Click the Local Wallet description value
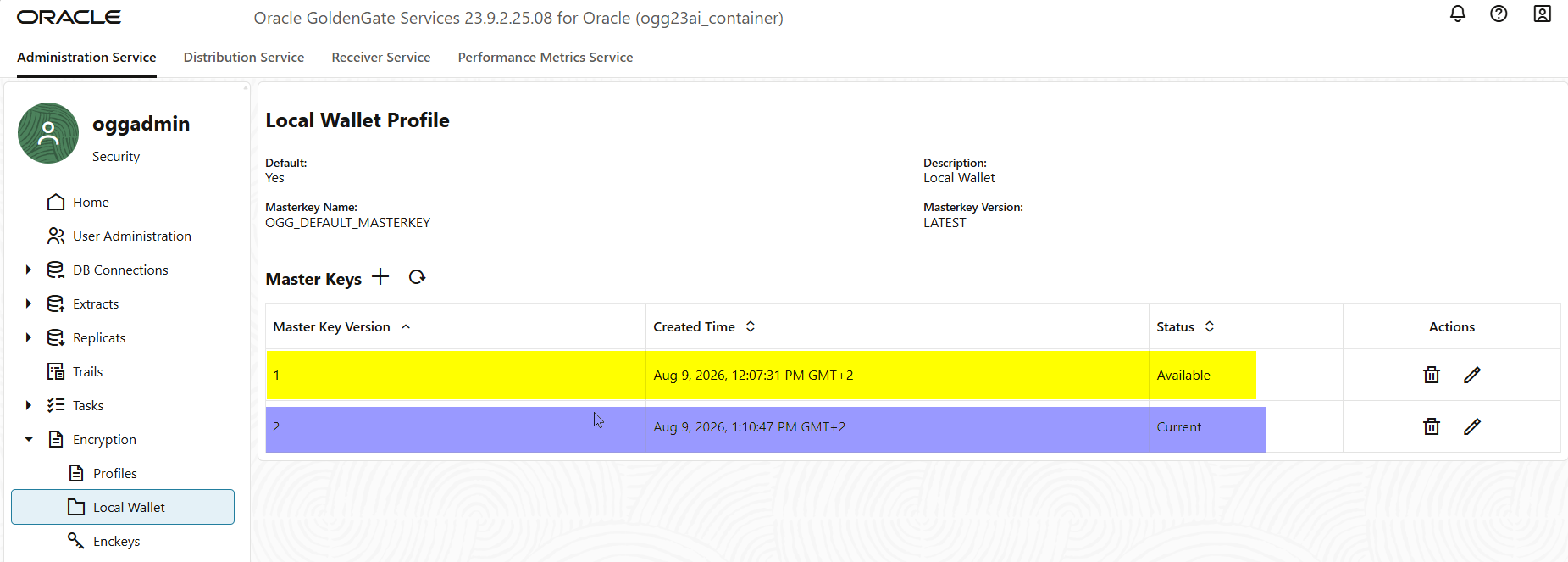This screenshot has width=1568, height=562. (x=959, y=177)
